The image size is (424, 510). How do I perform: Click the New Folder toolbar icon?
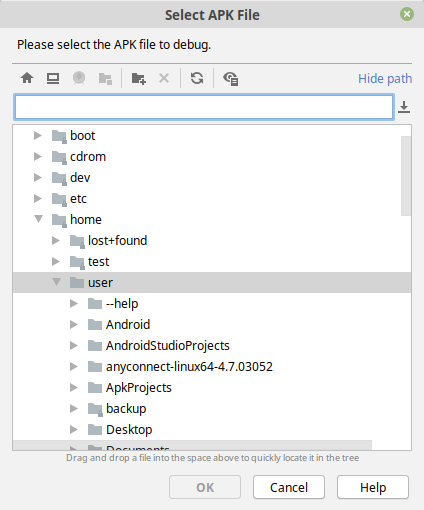click(138, 78)
